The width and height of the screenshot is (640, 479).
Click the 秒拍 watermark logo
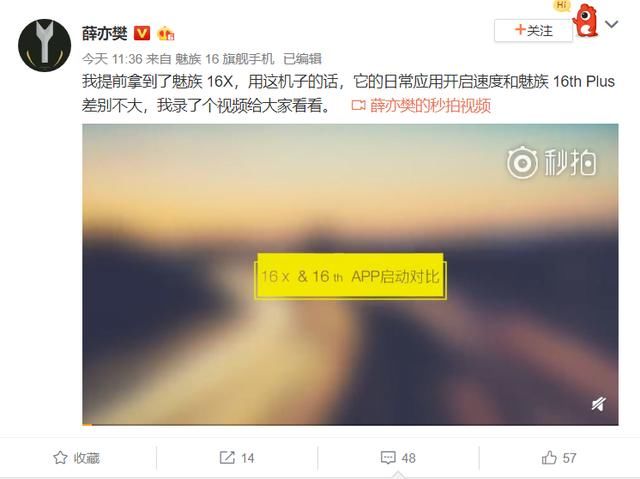tap(551, 162)
